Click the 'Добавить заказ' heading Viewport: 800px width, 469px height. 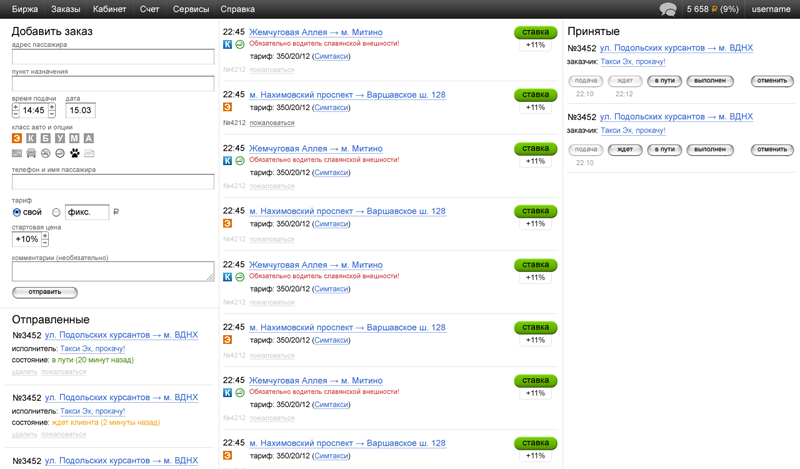52,32
